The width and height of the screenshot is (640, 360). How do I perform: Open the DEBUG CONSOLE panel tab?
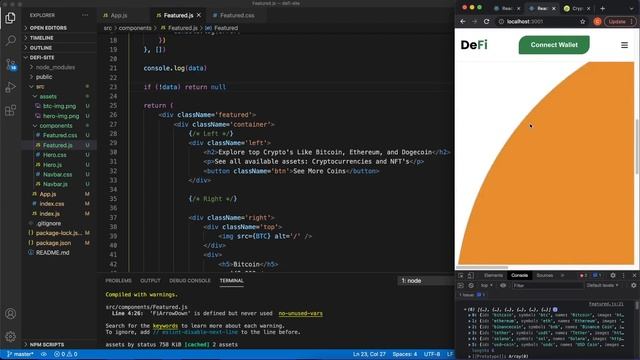190,281
